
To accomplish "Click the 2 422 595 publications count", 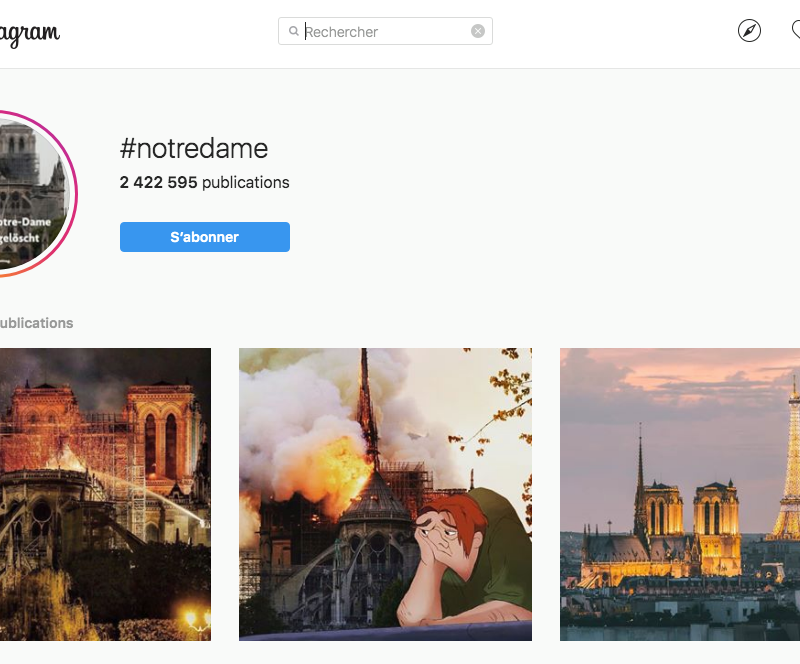I will click(204, 182).
